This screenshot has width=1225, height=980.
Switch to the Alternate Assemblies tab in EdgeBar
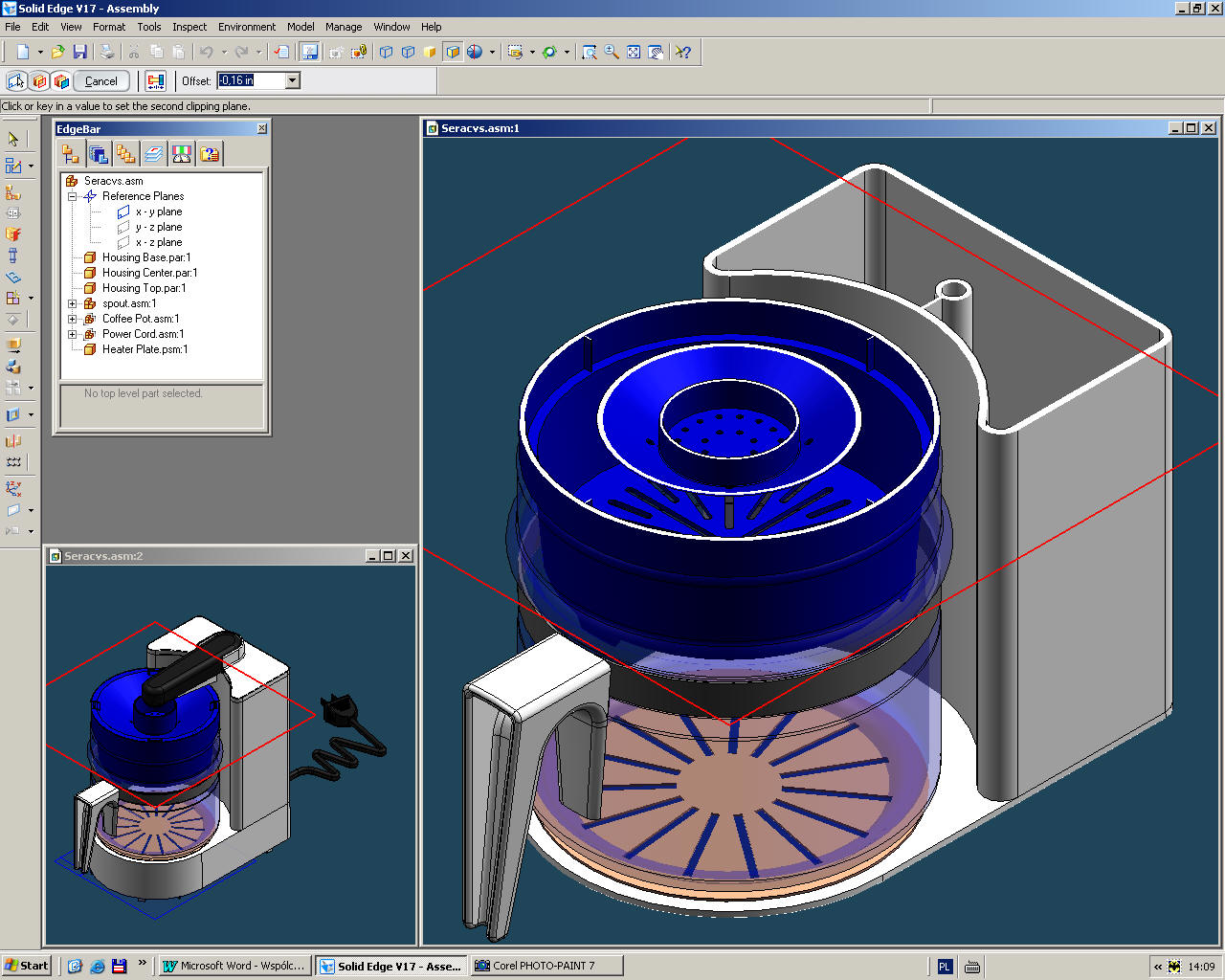click(125, 153)
